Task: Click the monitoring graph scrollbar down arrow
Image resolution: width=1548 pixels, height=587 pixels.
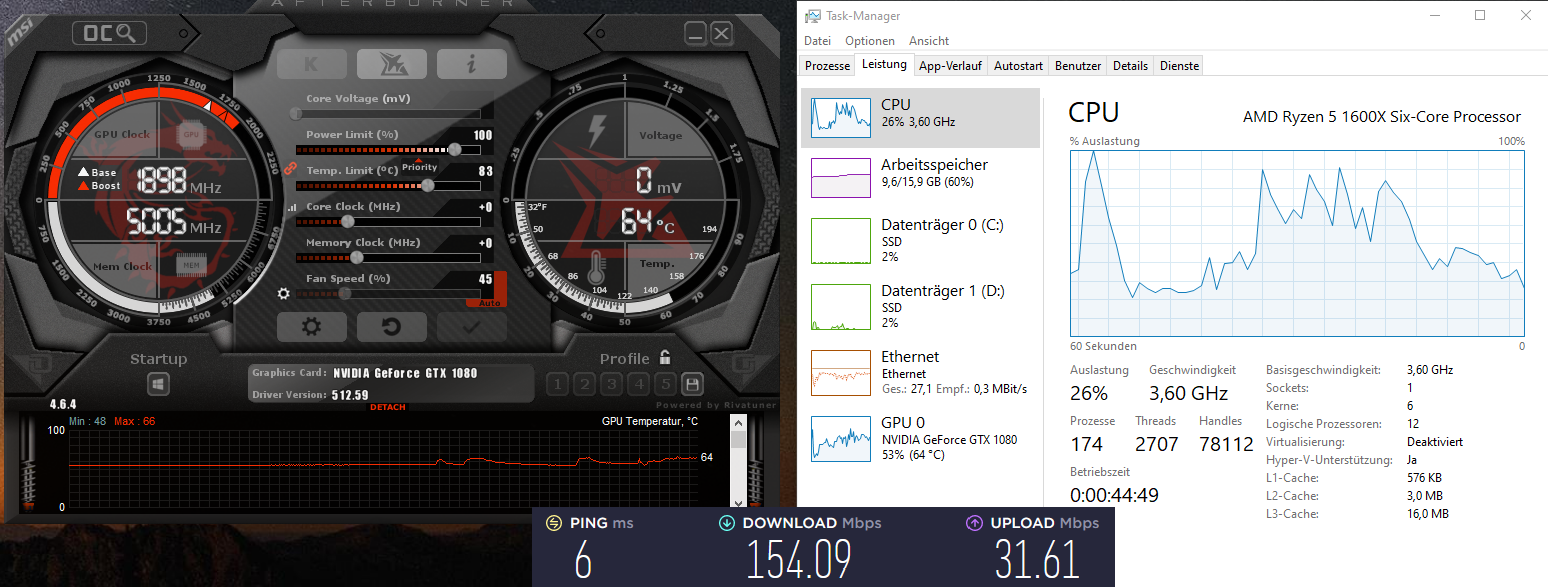Action: click(739, 501)
